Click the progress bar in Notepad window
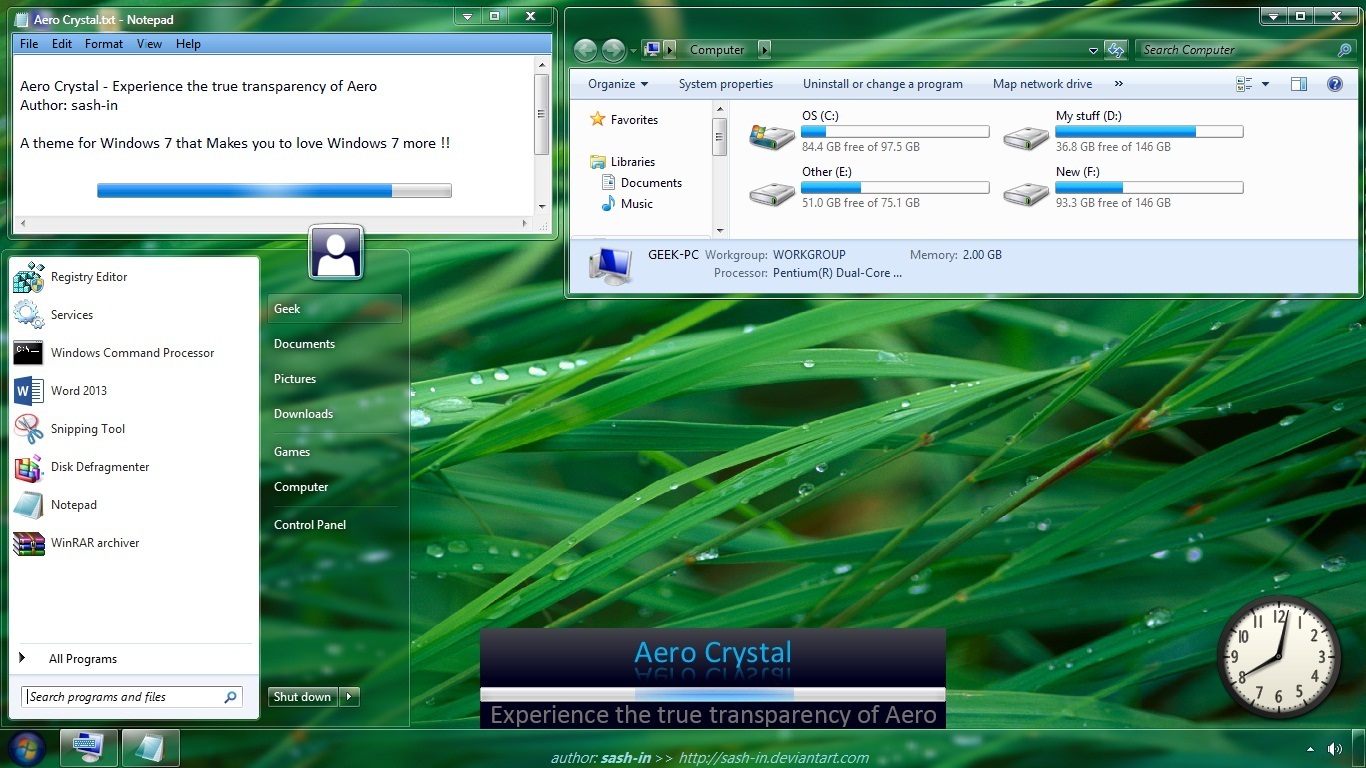The width and height of the screenshot is (1366, 768). [x=274, y=191]
